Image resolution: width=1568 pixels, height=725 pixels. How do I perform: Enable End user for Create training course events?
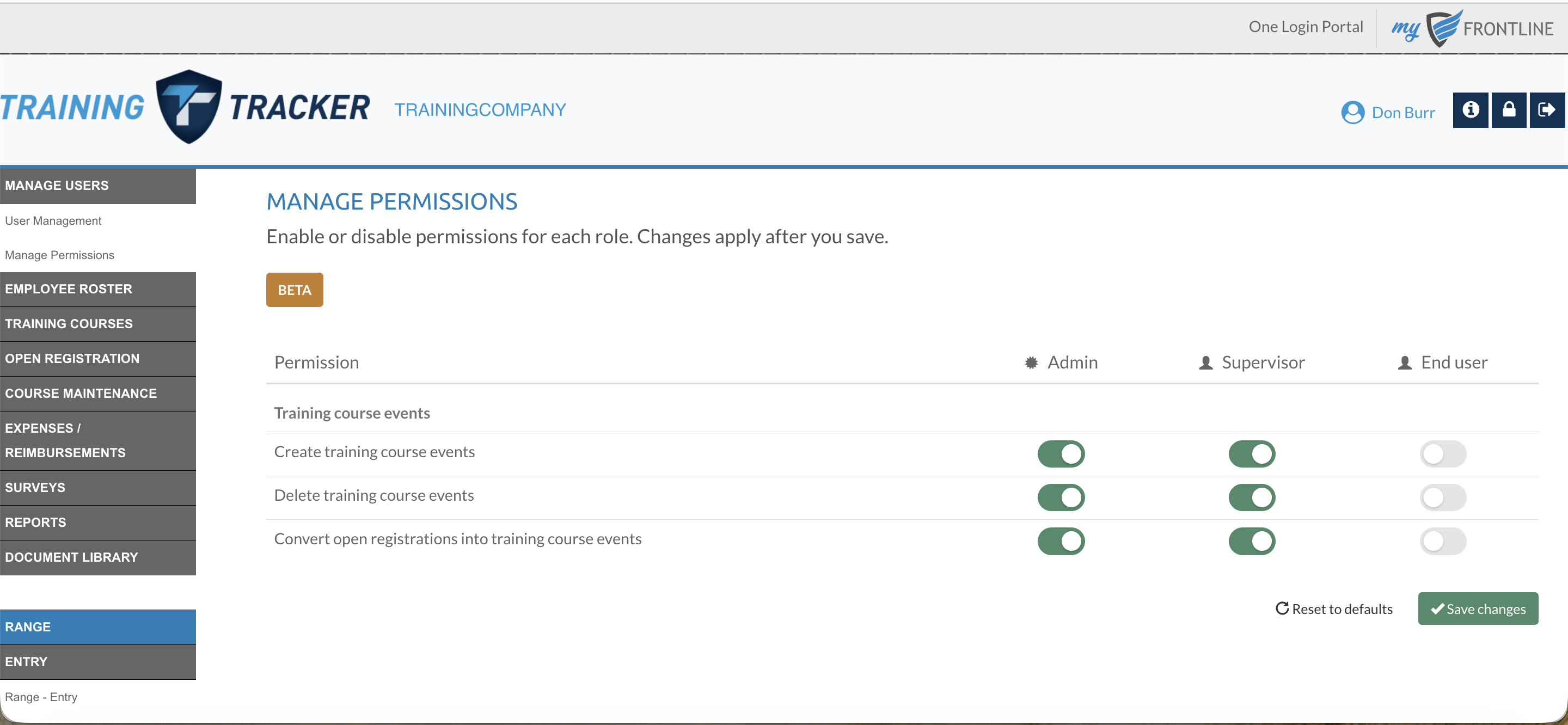coord(1443,454)
